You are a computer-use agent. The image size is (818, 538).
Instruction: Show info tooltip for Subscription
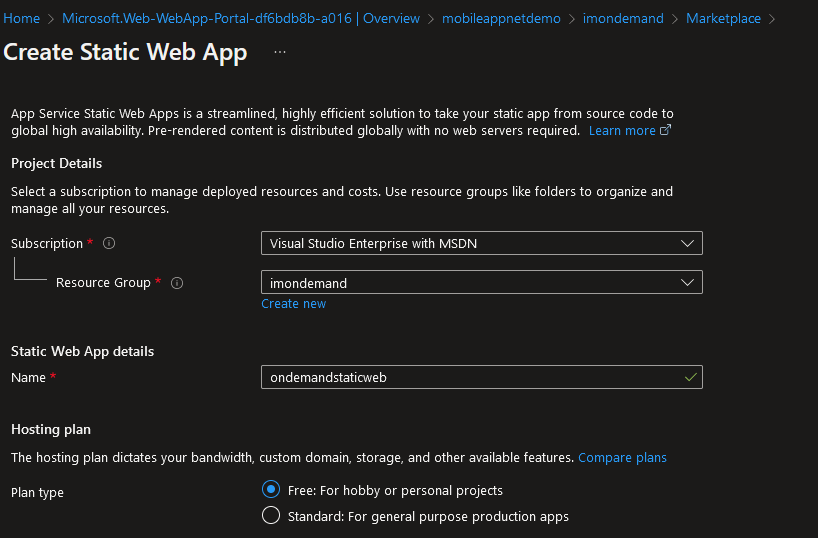tap(109, 243)
